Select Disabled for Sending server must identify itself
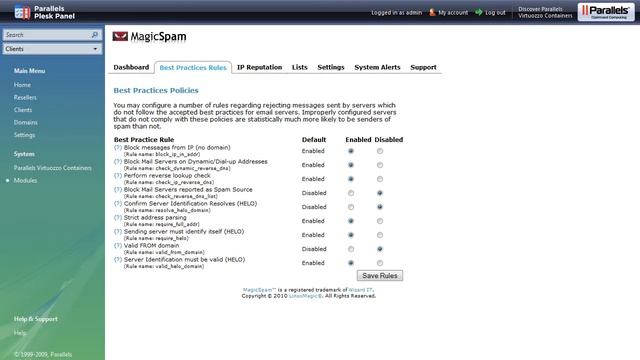The image size is (640, 360). 380,235
